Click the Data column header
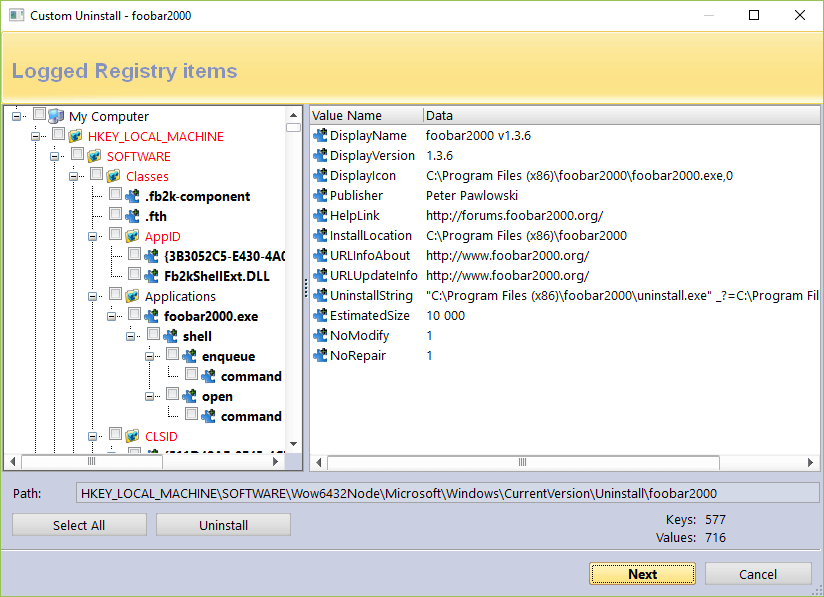 (622, 115)
